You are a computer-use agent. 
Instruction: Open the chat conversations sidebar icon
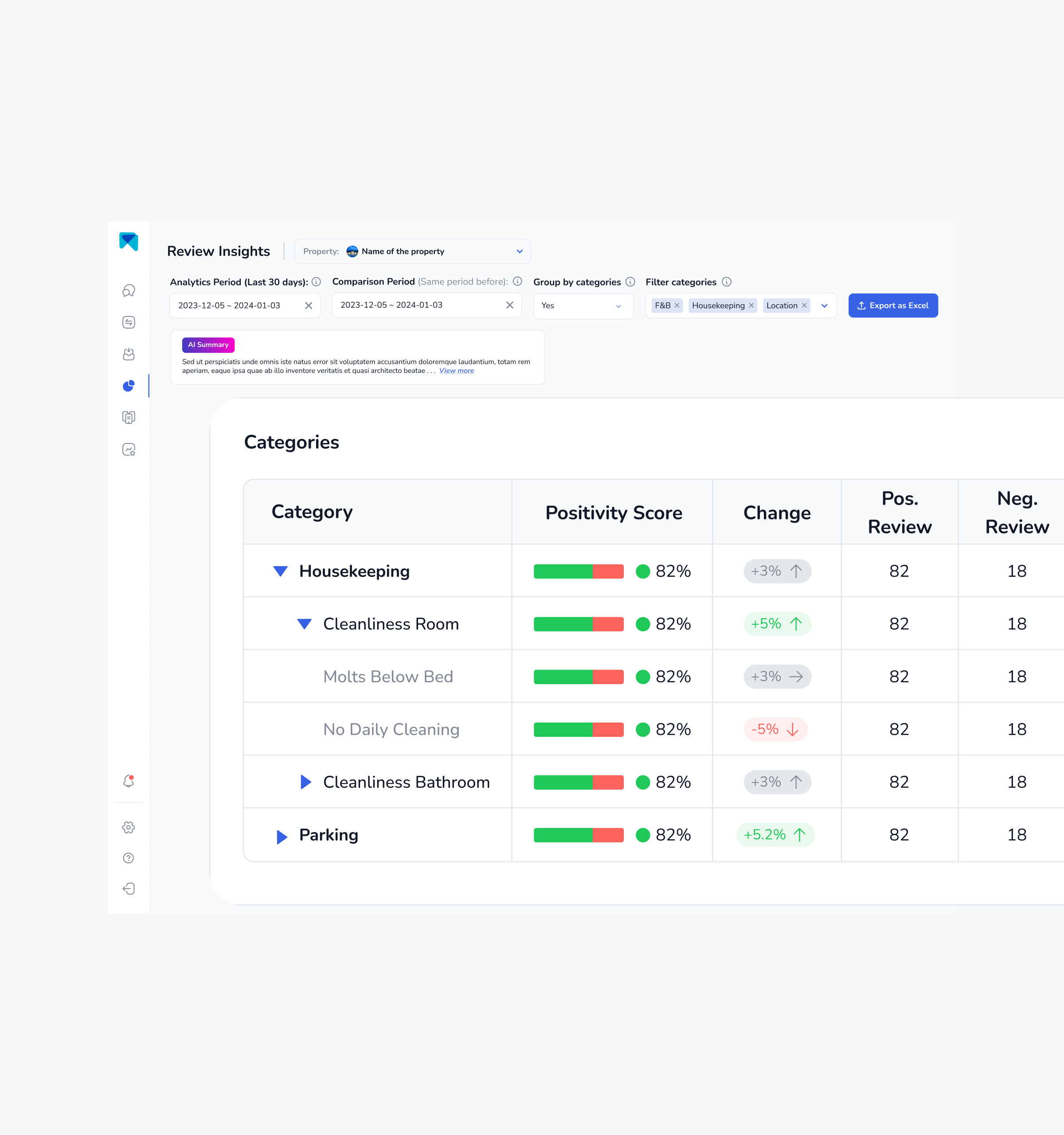coord(129,290)
